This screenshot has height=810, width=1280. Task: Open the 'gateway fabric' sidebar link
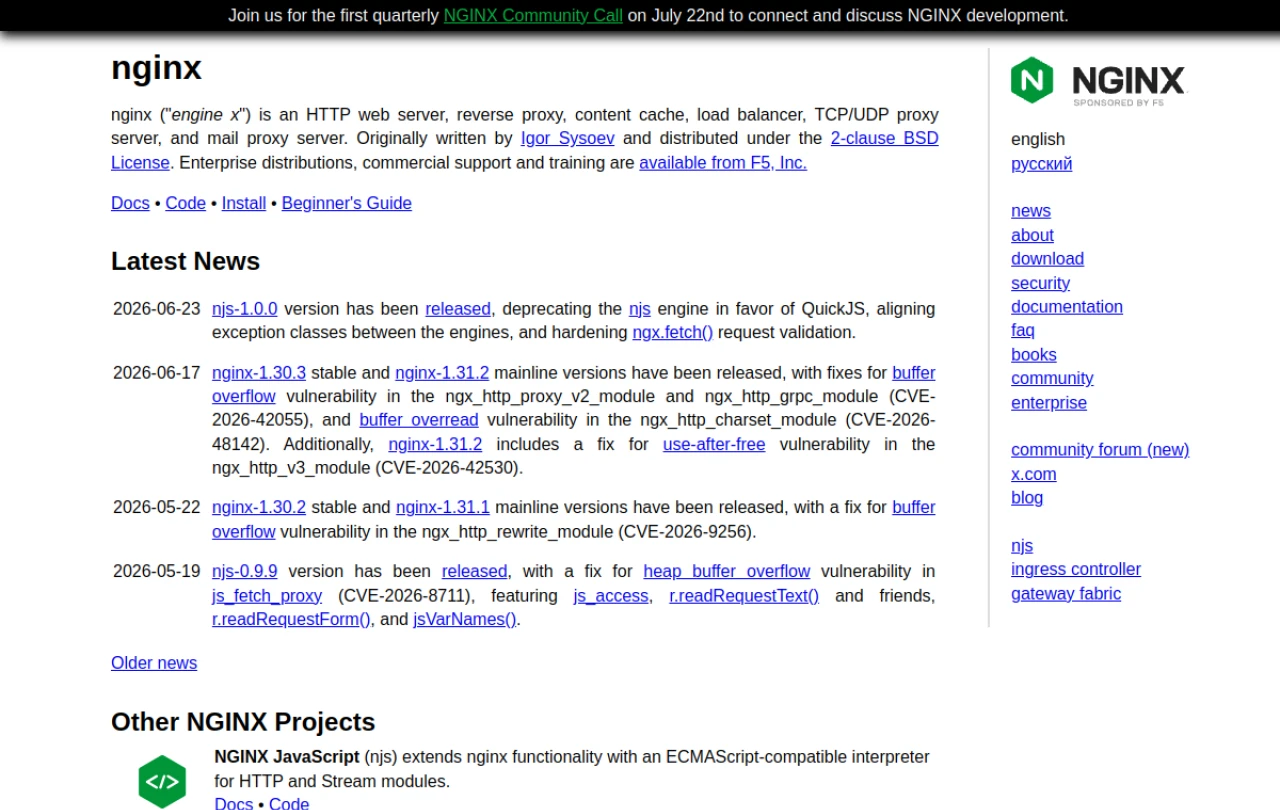pos(1066,593)
